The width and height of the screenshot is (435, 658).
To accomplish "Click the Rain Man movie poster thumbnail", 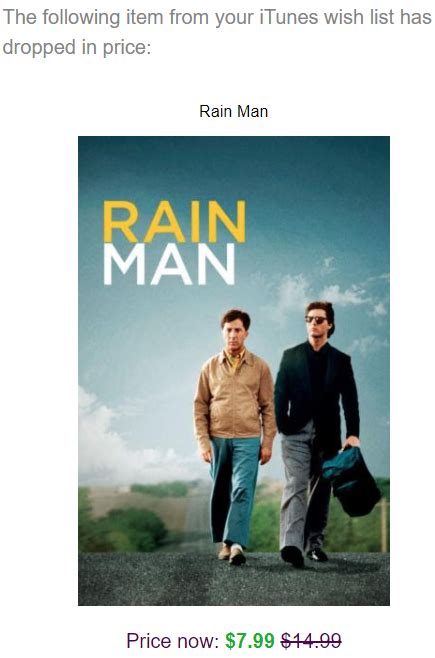I will pos(234,371).
